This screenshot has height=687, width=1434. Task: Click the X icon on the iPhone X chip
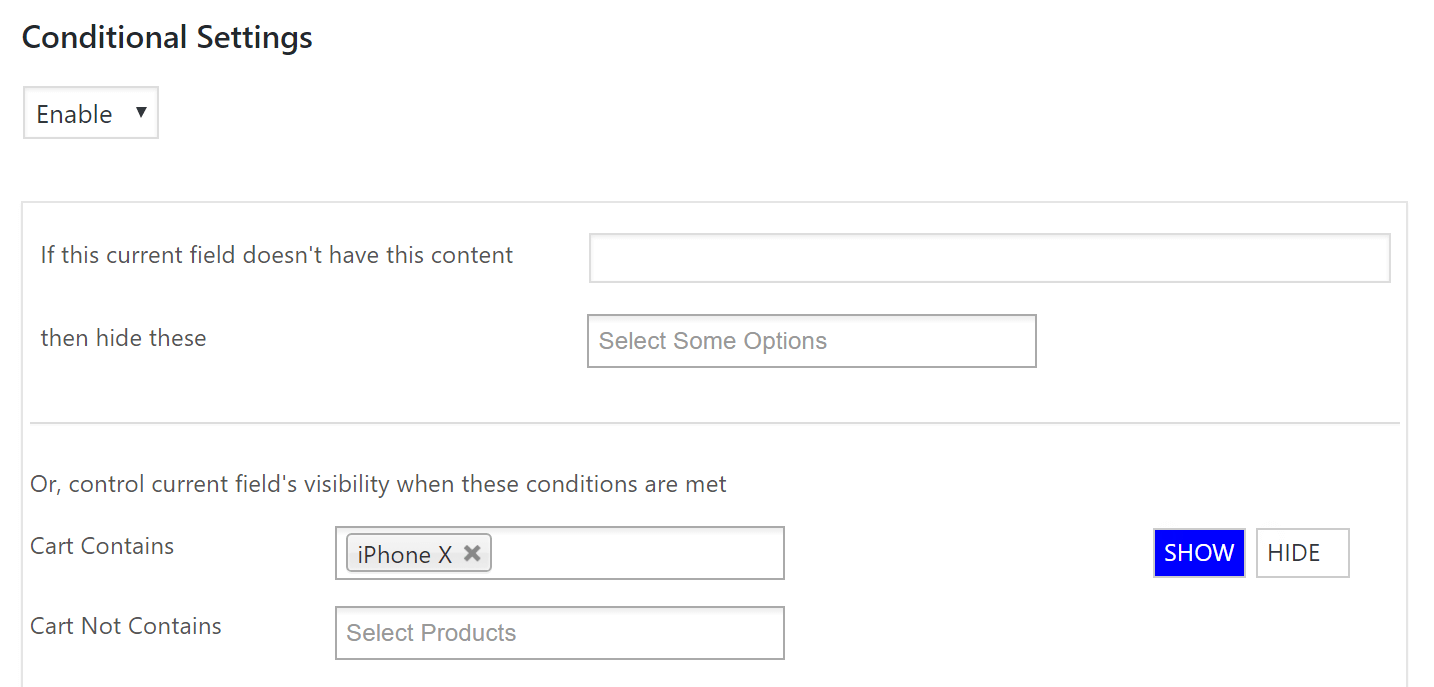point(472,552)
